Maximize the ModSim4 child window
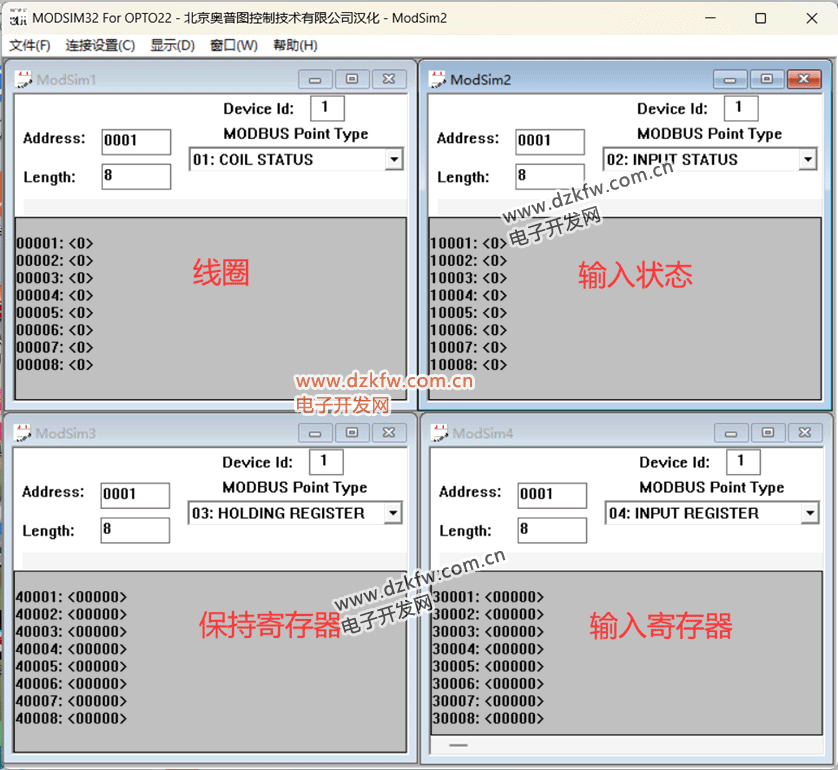838x770 pixels. [x=767, y=433]
